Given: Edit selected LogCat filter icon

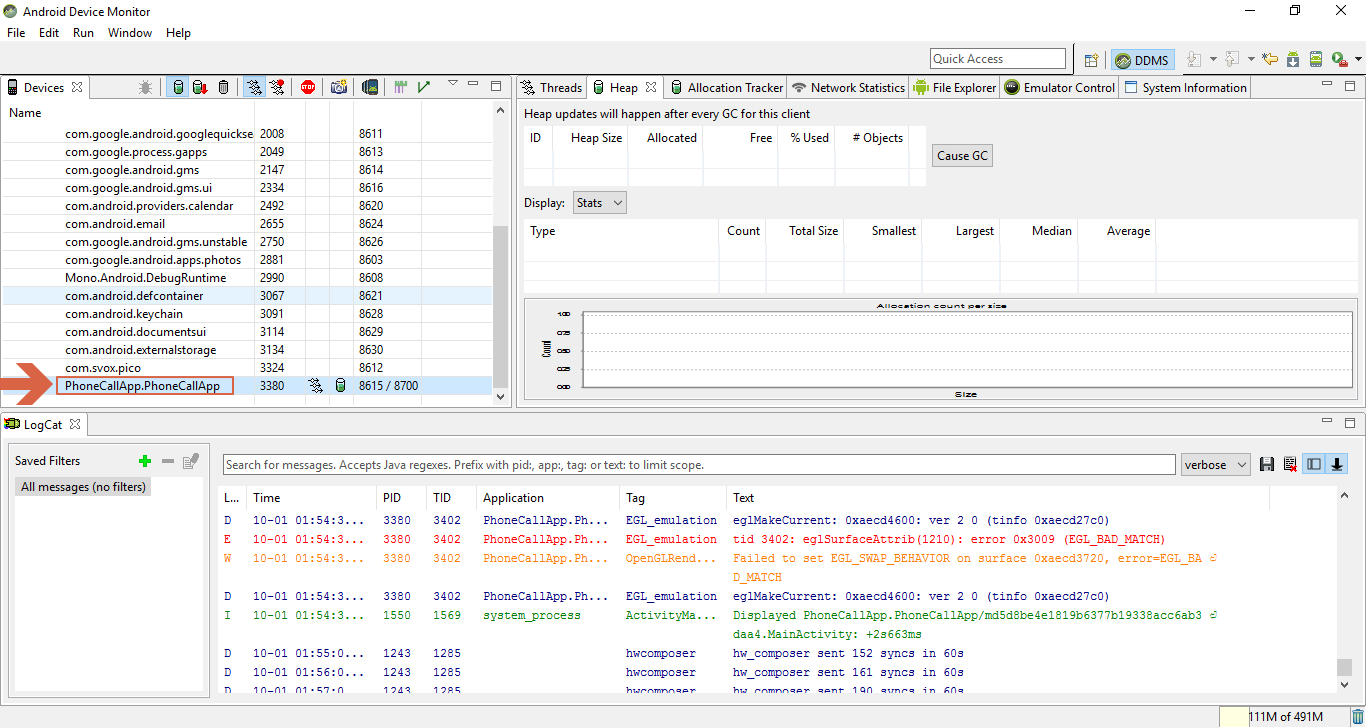Looking at the screenshot, I should 191,461.
